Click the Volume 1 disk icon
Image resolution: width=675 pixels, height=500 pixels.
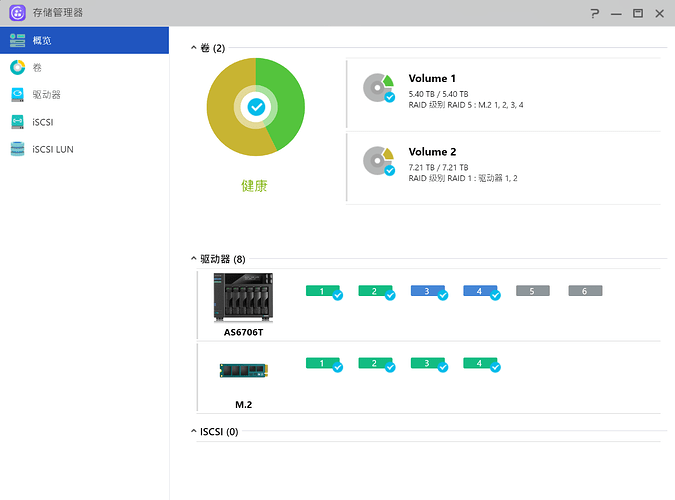point(378,89)
